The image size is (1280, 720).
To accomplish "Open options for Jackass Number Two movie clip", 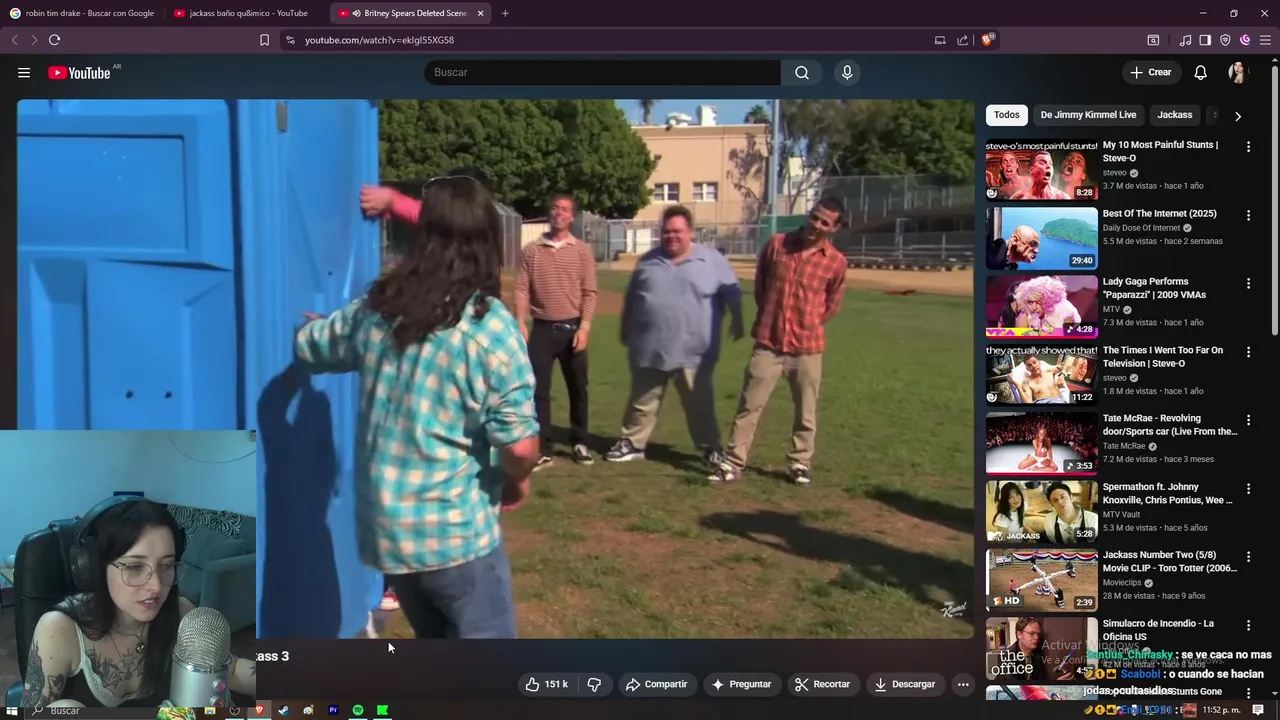I will click(x=1248, y=557).
